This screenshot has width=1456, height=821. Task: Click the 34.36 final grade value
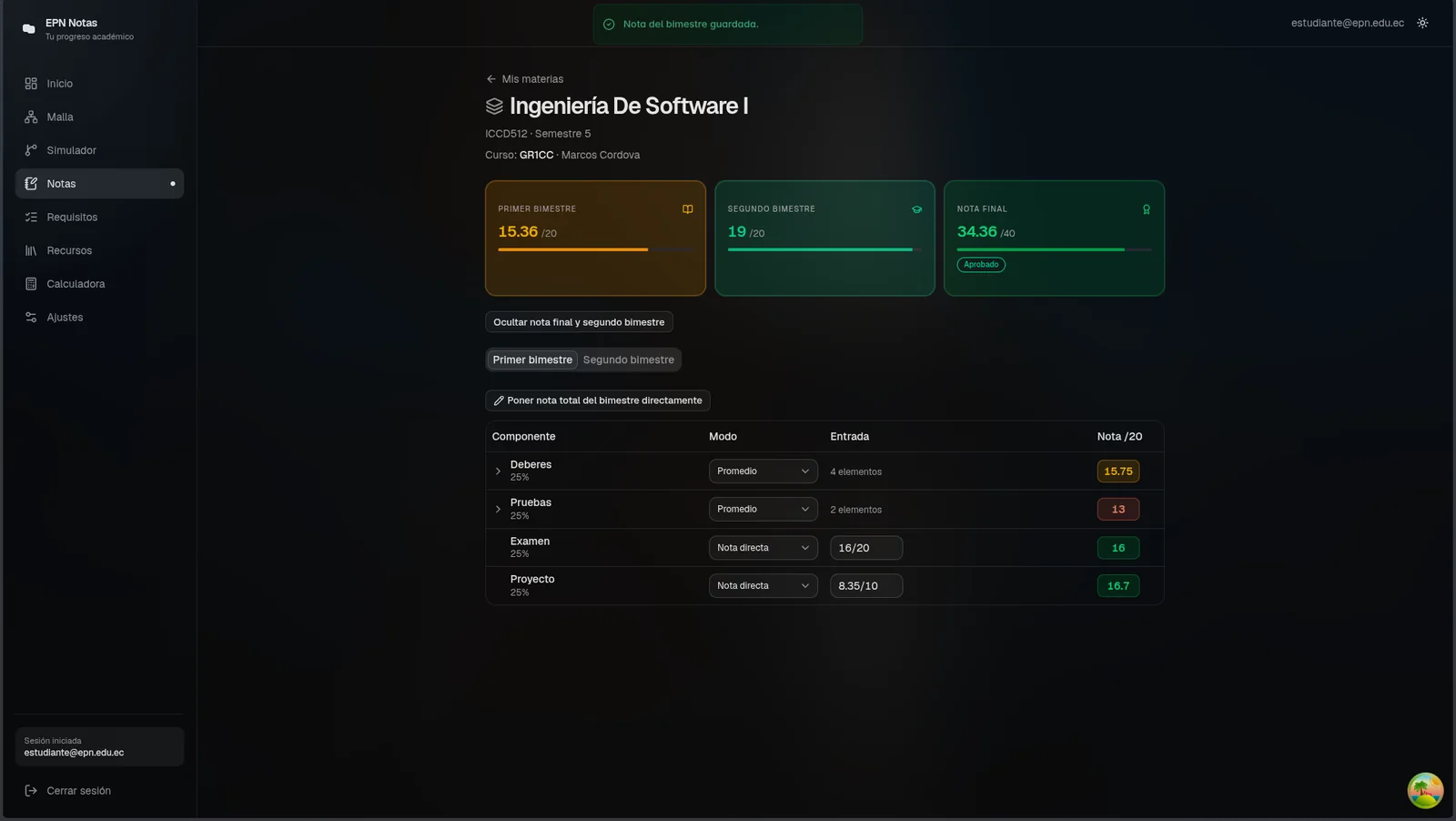[x=976, y=232]
